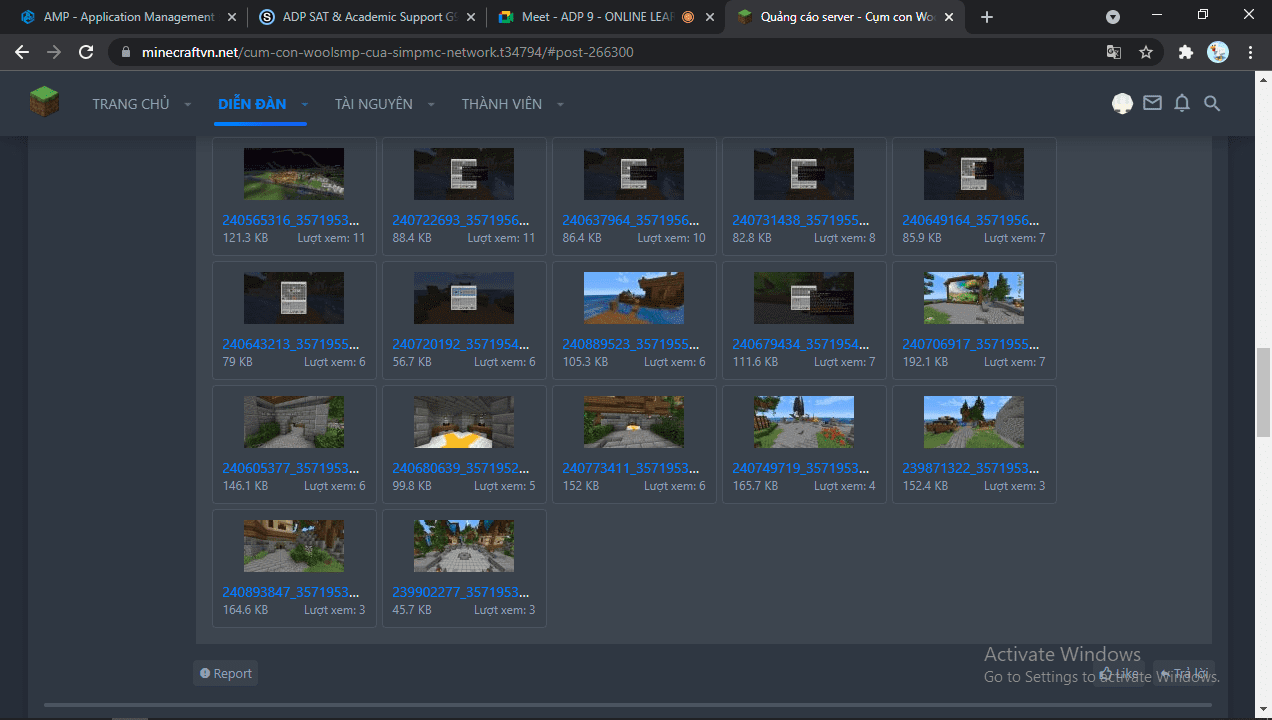Click the search magnifier icon

(x=1212, y=103)
